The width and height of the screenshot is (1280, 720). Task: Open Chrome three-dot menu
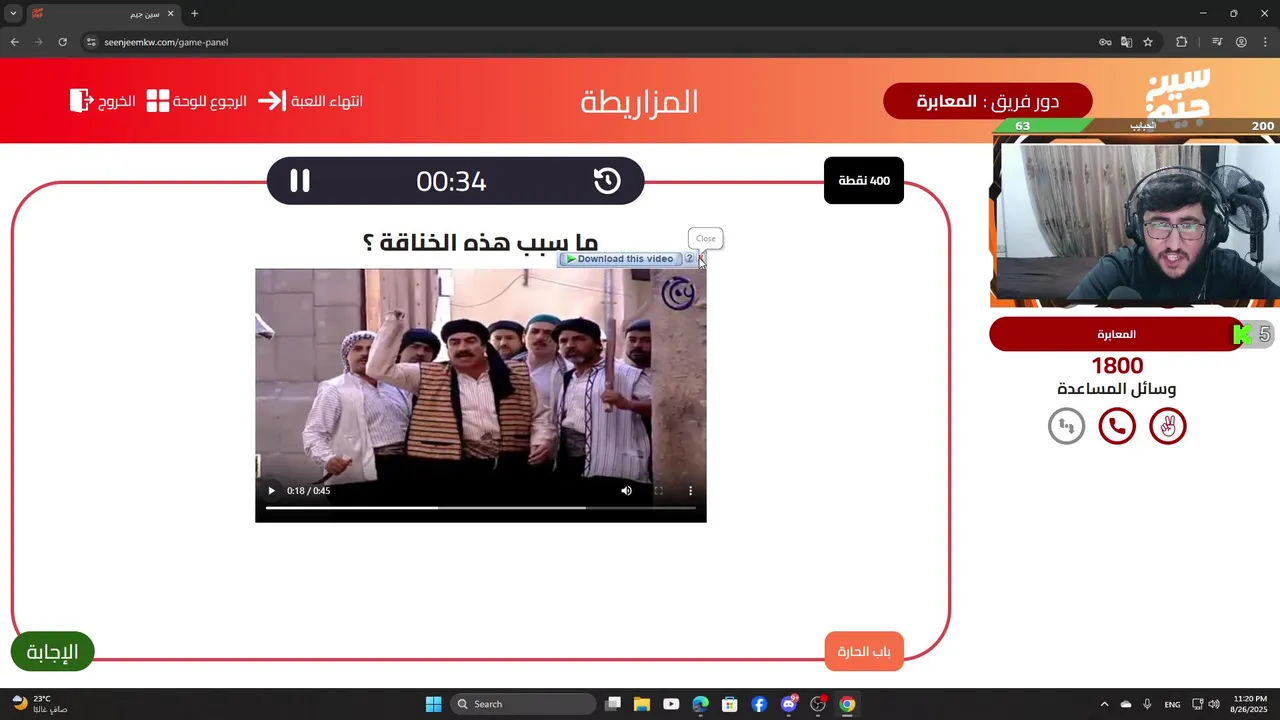tap(1264, 42)
